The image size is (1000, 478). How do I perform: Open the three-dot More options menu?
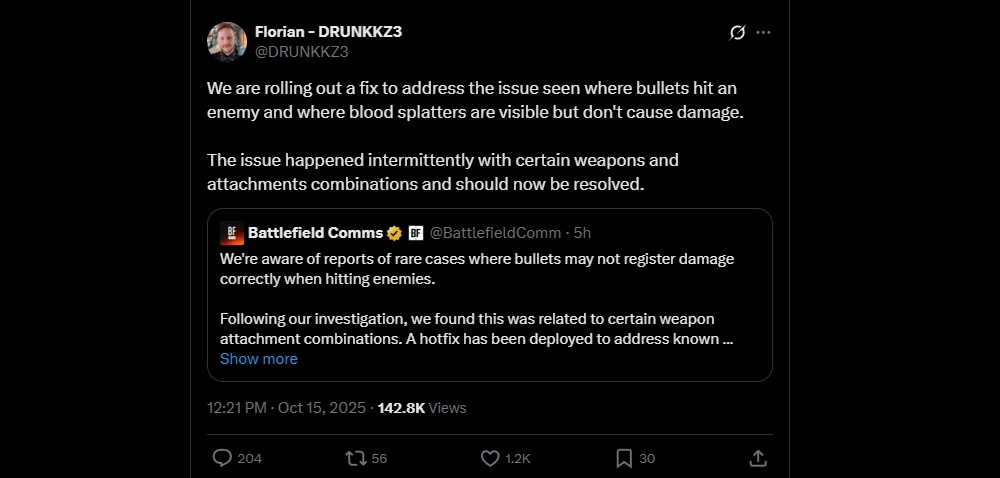point(764,33)
